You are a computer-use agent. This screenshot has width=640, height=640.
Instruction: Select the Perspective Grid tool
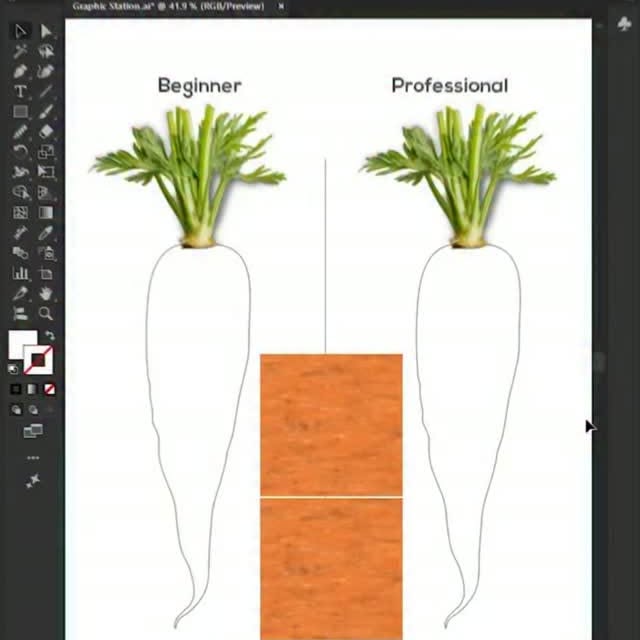coord(46,192)
